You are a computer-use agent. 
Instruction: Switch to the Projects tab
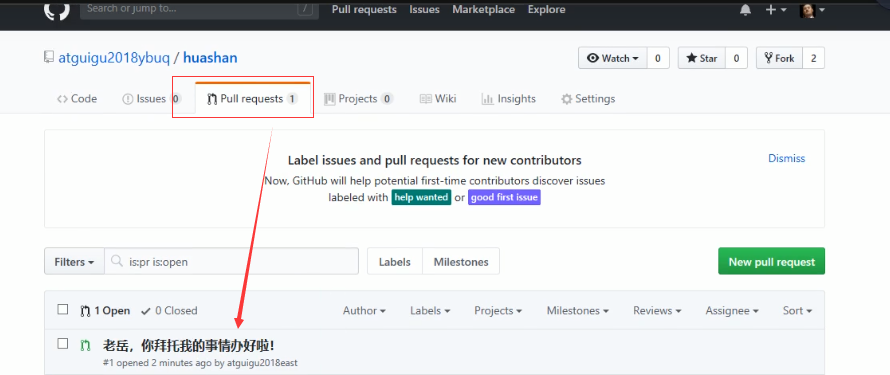point(358,99)
